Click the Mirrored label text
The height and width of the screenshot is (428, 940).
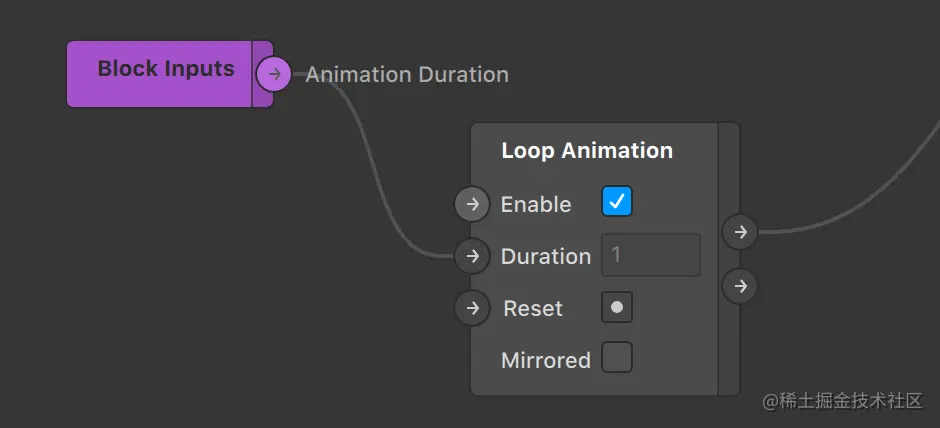(x=546, y=360)
